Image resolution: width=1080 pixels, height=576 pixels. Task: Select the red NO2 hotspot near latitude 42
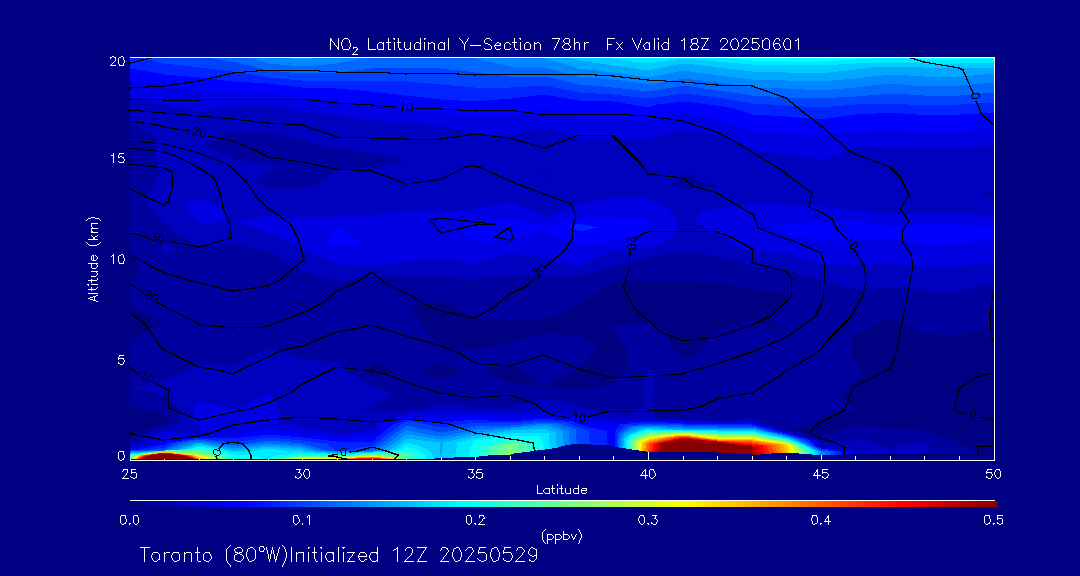coord(700,443)
